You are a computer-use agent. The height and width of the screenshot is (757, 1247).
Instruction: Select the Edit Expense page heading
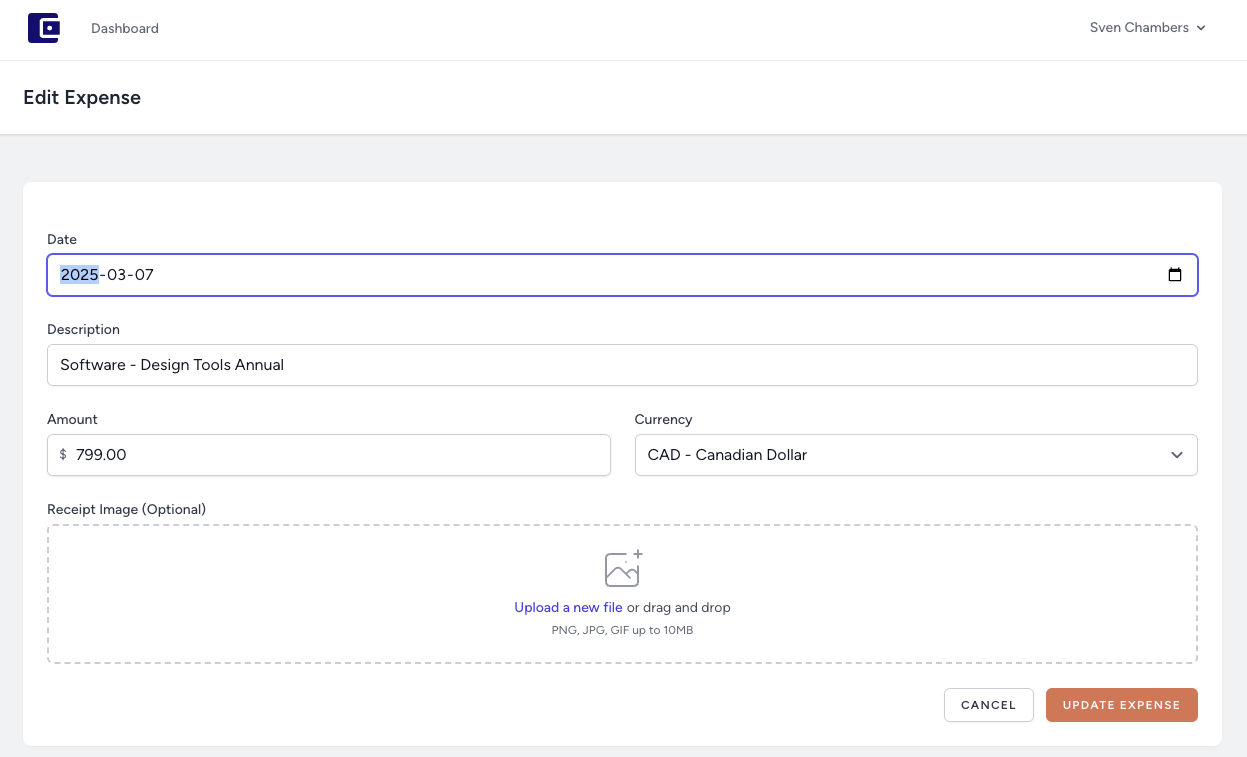click(82, 97)
